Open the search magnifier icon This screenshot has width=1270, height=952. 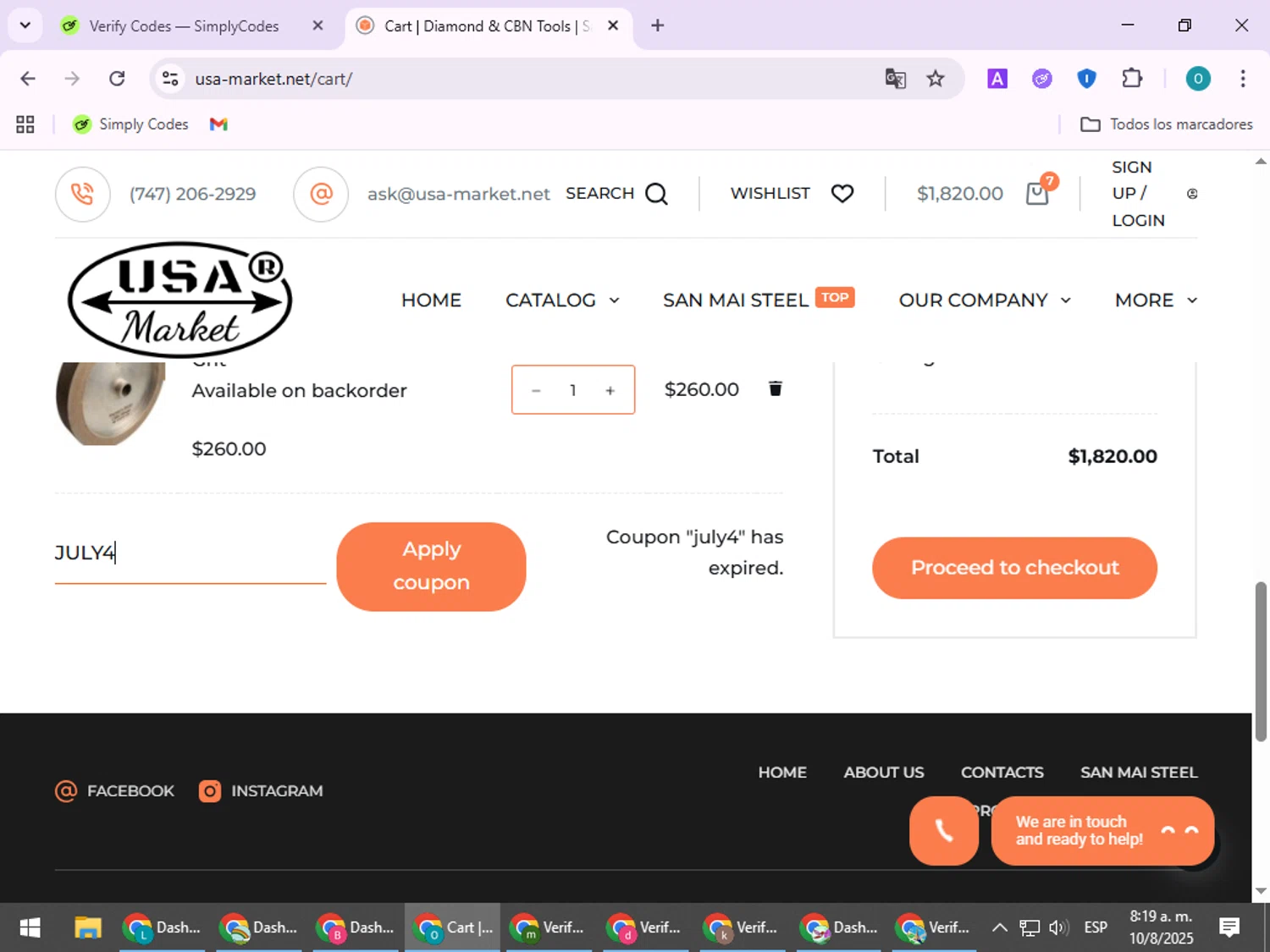click(656, 194)
